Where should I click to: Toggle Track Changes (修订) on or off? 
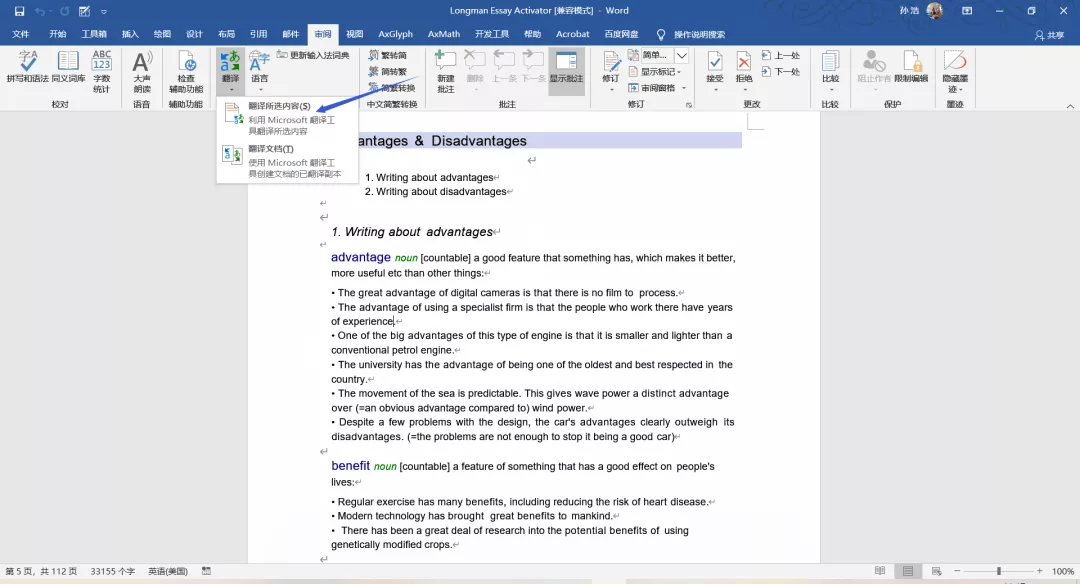610,68
